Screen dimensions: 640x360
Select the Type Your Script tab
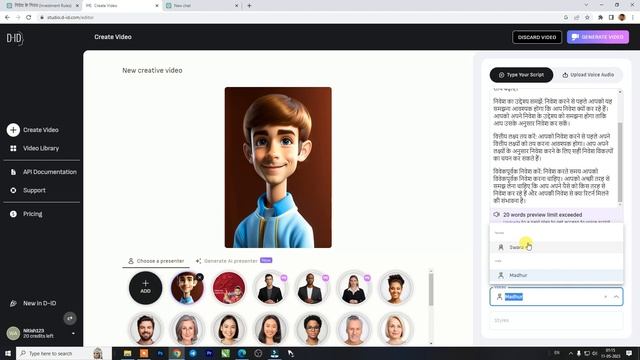tap(521, 75)
